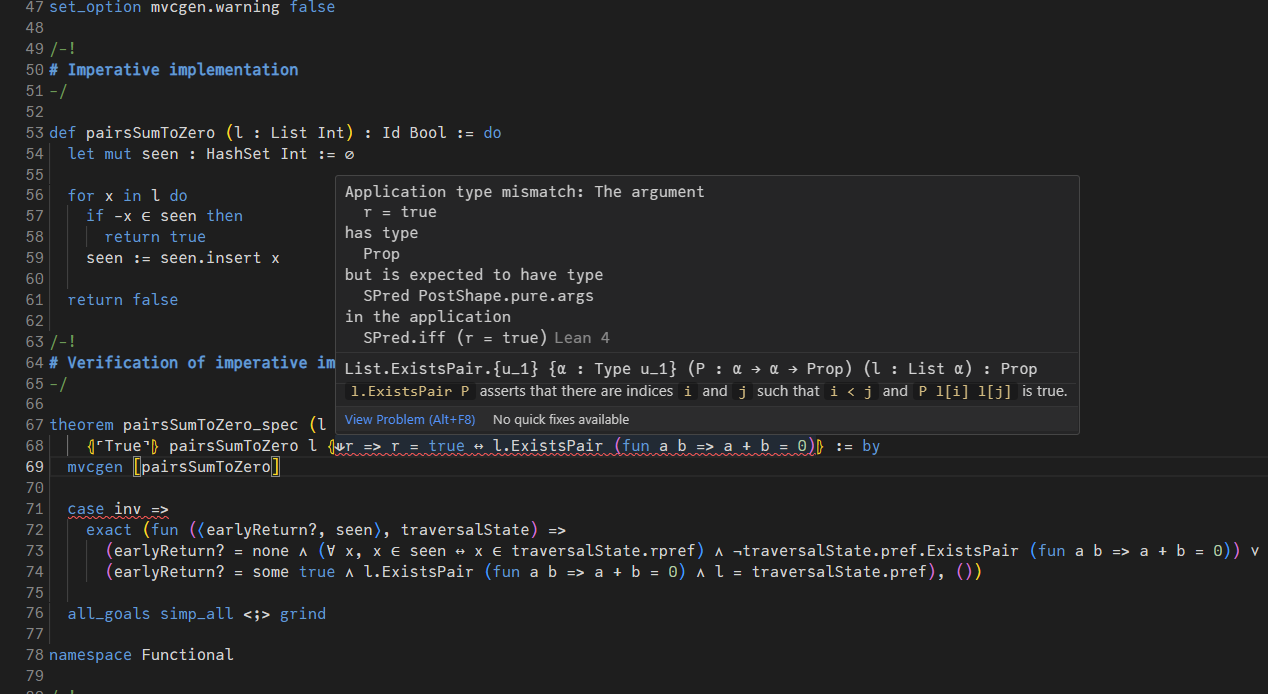Click namespace Functional on line 78

point(141,655)
